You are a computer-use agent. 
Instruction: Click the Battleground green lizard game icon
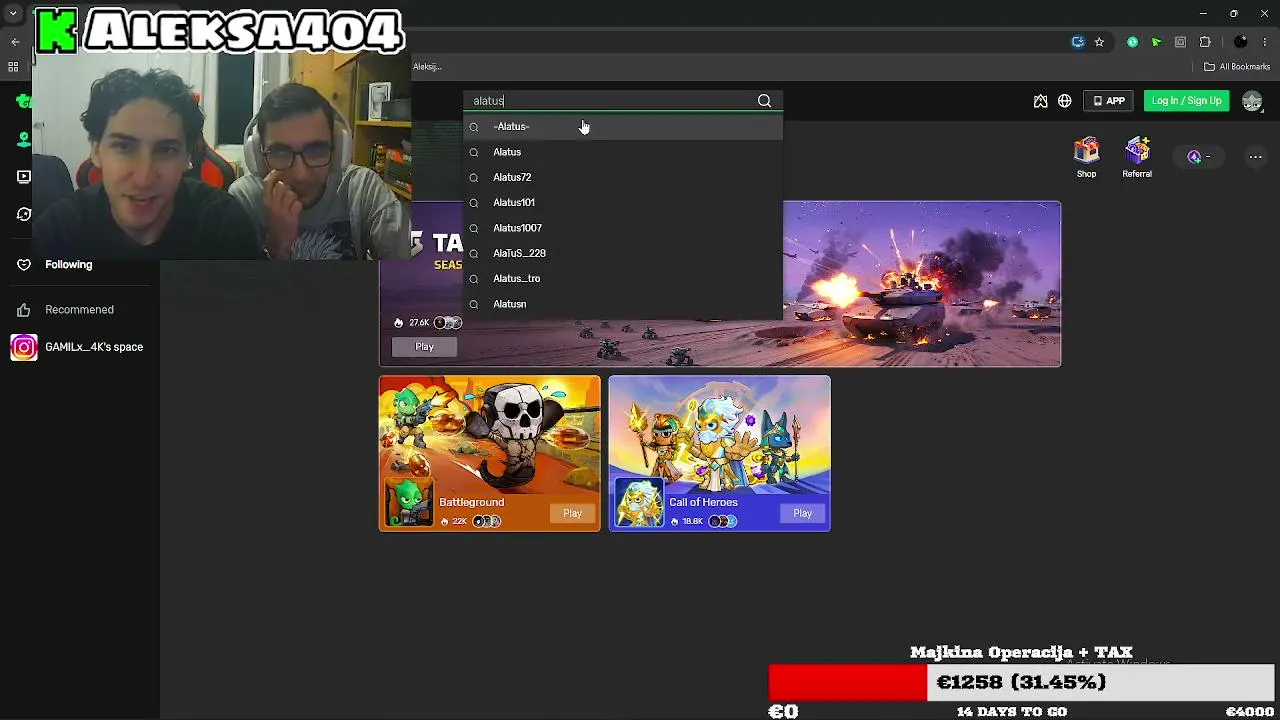410,502
